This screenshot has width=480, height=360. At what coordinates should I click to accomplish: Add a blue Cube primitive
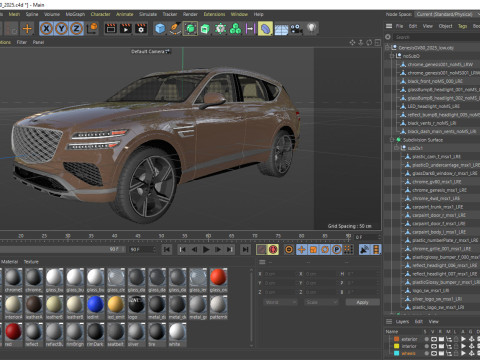coord(160,29)
